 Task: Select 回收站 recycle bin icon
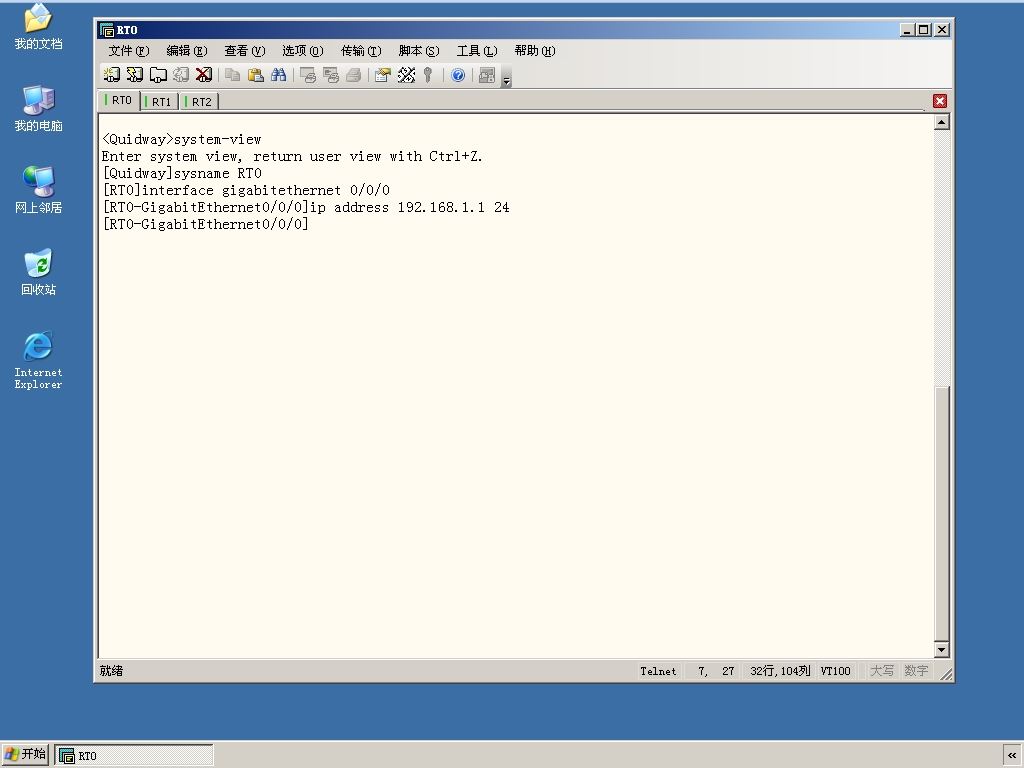[39, 272]
